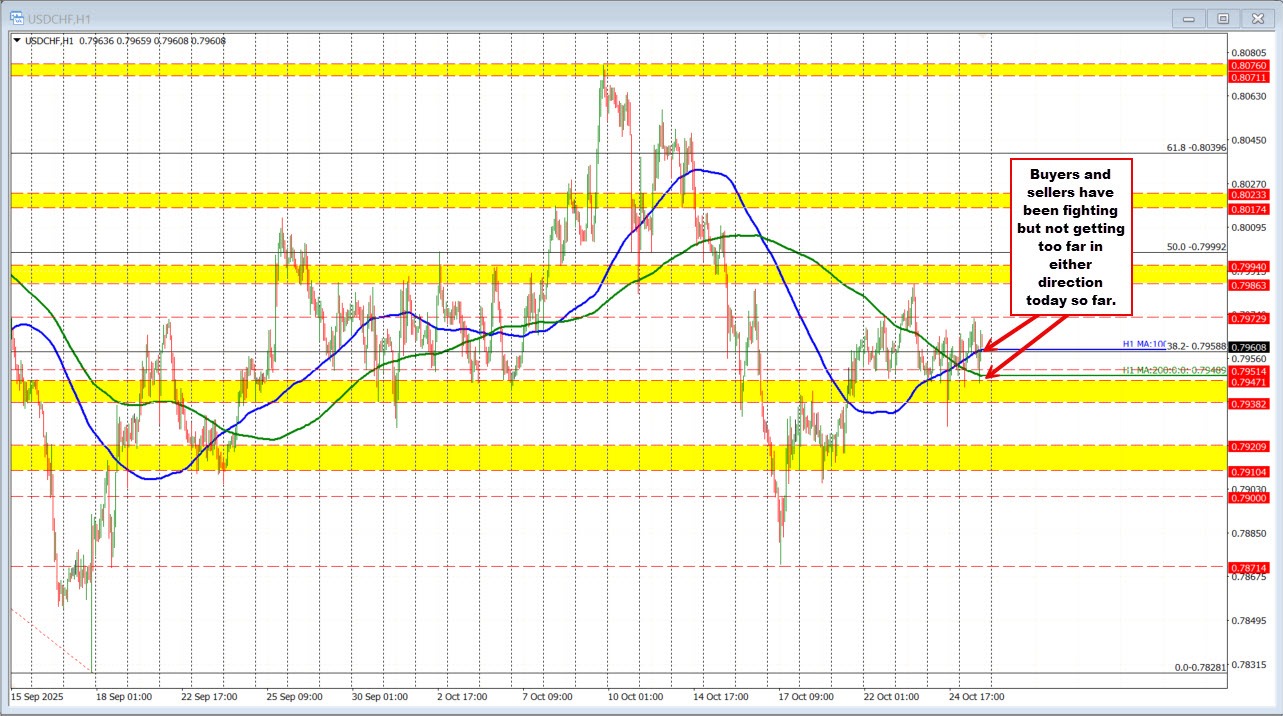This screenshot has width=1283, height=716.
Task: Click the current price label 0.79608
Action: coord(1250,346)
